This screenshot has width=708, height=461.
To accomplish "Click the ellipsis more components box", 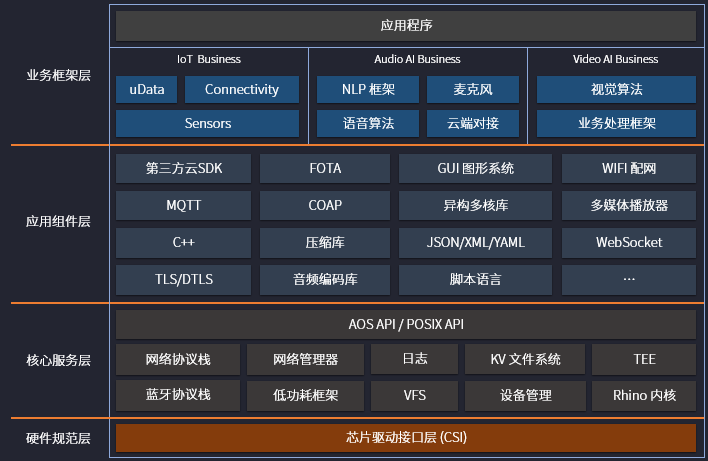I will pyautogui.click(x=629, y=279).
